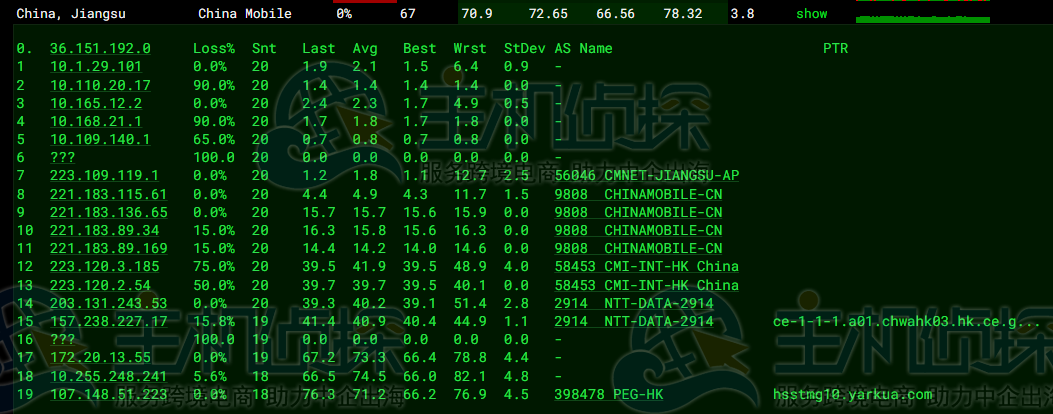The height and width of the screenshot is (414, 1053).
Task: Open hop 8 IP 221.183.115.61
Action: point(108,194)
